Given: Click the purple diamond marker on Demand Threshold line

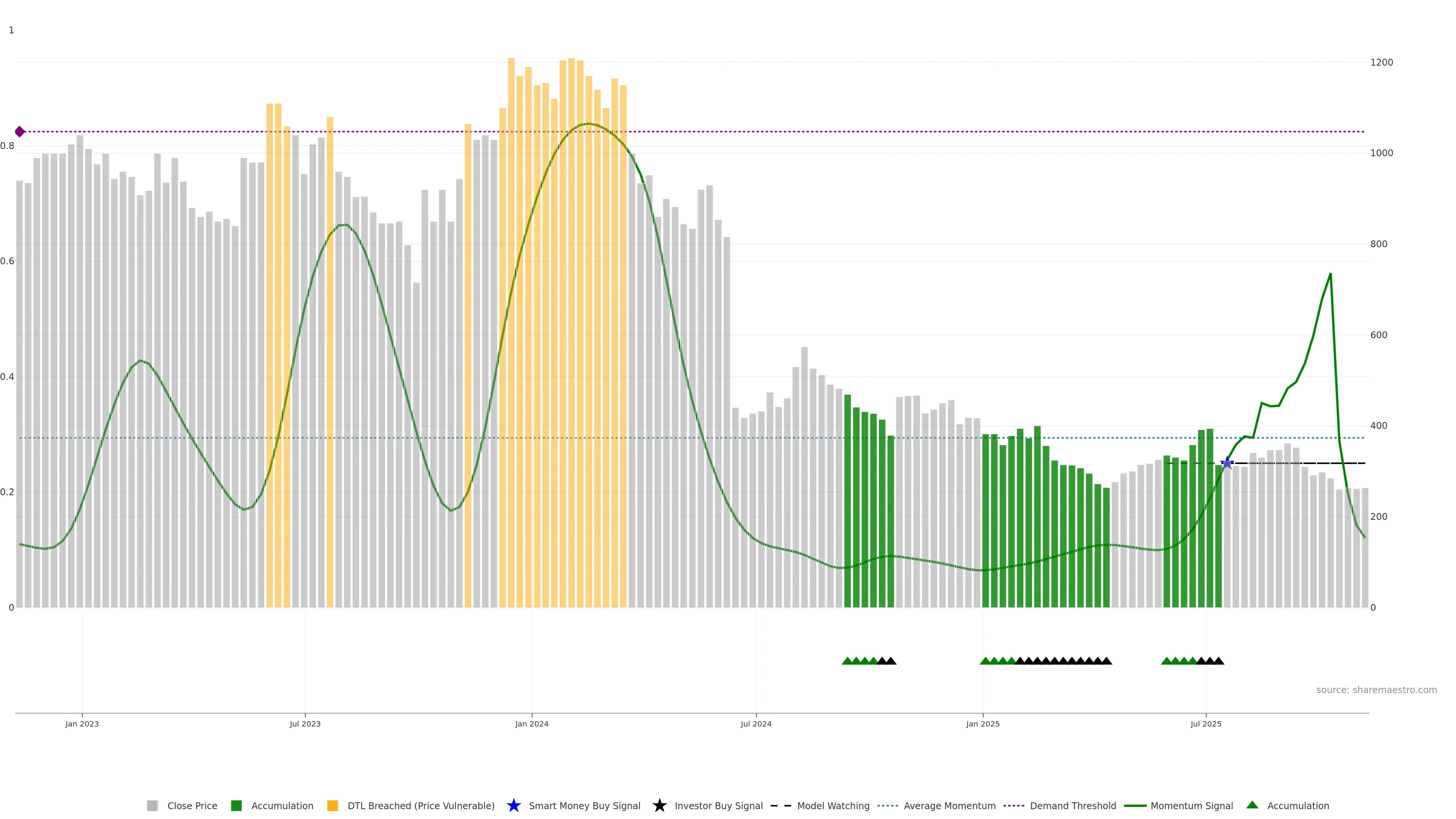Looking at the screenshot, I should click(x=20, y=132).
